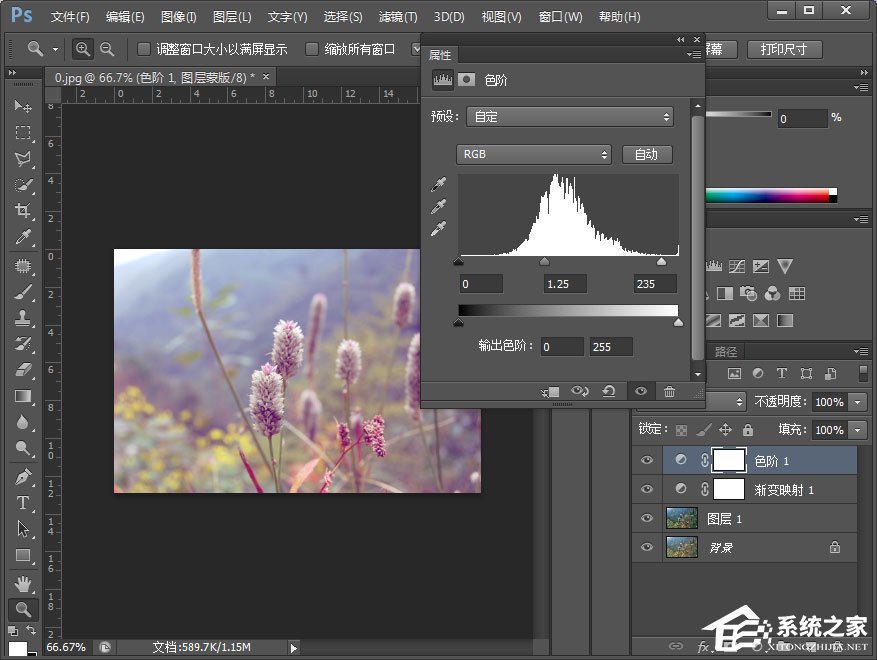
Task: Click the 自动 auto button
Action: pyautogui.click(x=647, y=154)
